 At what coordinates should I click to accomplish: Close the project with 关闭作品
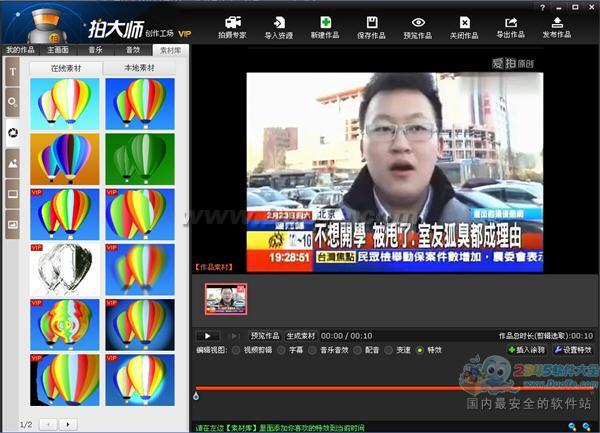(464, 27)
